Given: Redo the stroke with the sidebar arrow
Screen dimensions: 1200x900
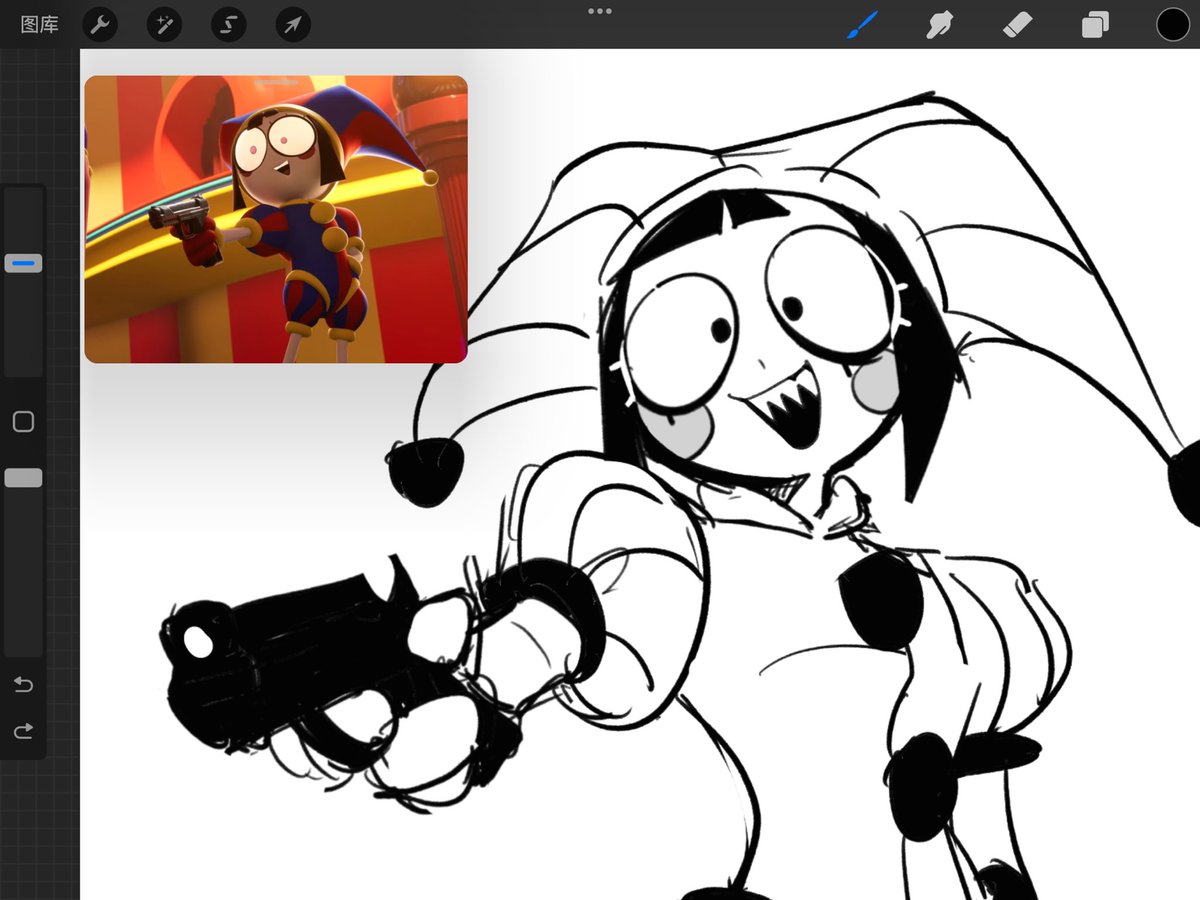Looking at the screenshot, I should click(x=23, y=732).
